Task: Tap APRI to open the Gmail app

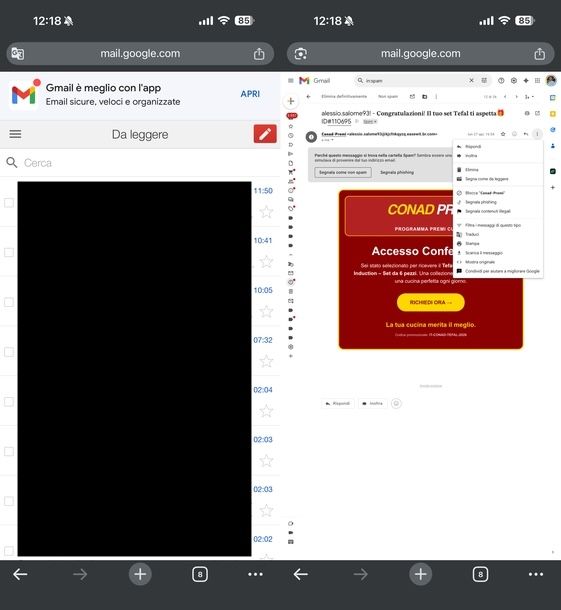Action: click(x=250, y=94)
